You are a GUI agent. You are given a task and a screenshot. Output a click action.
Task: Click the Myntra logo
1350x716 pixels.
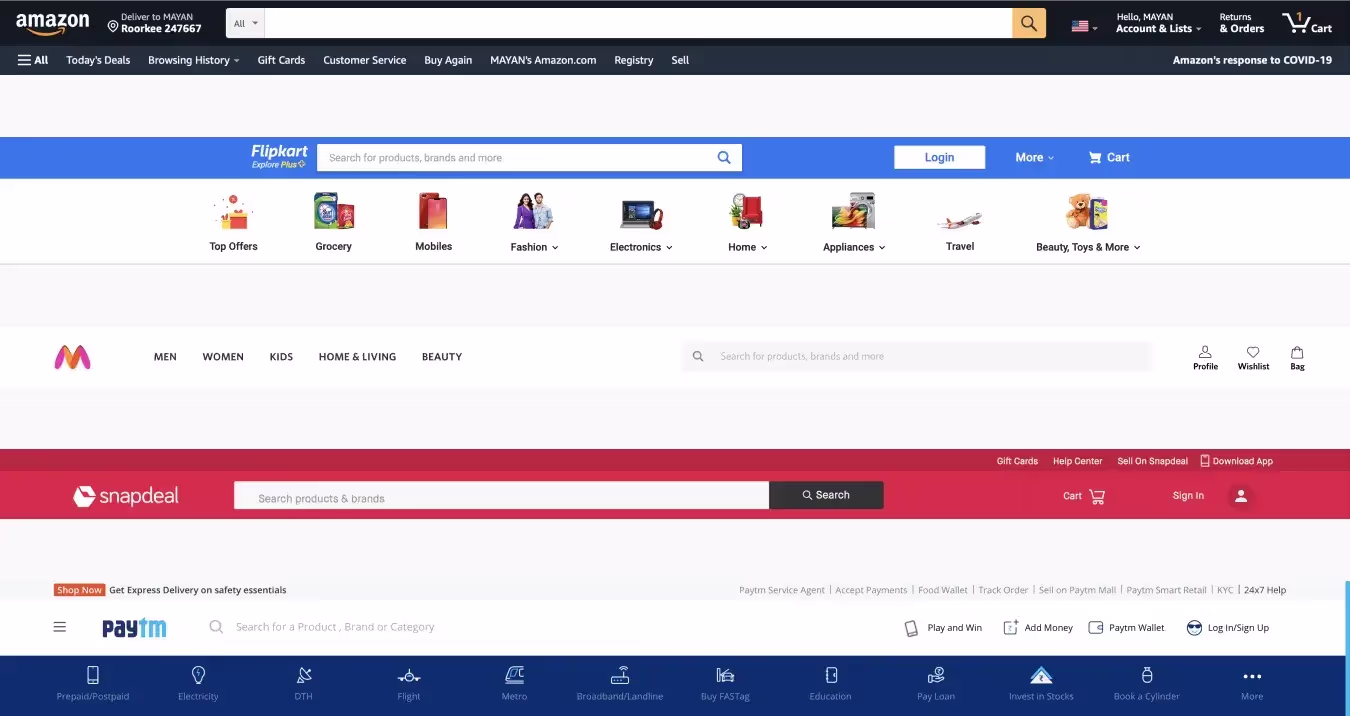[72, 357]
